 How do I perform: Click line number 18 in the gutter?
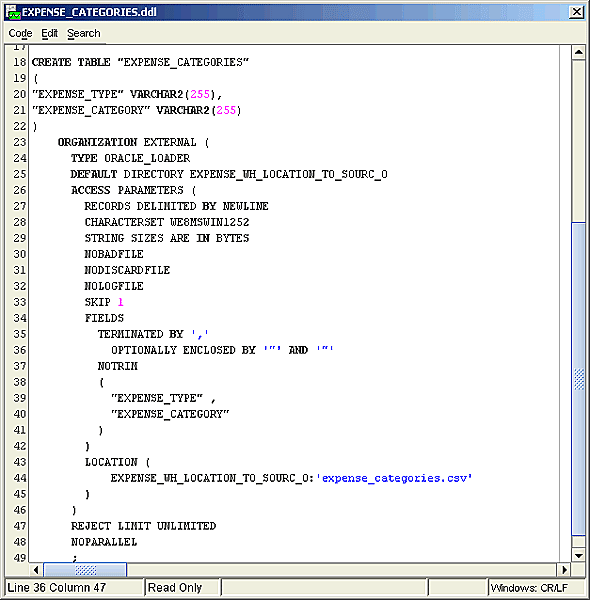[20, 62]
